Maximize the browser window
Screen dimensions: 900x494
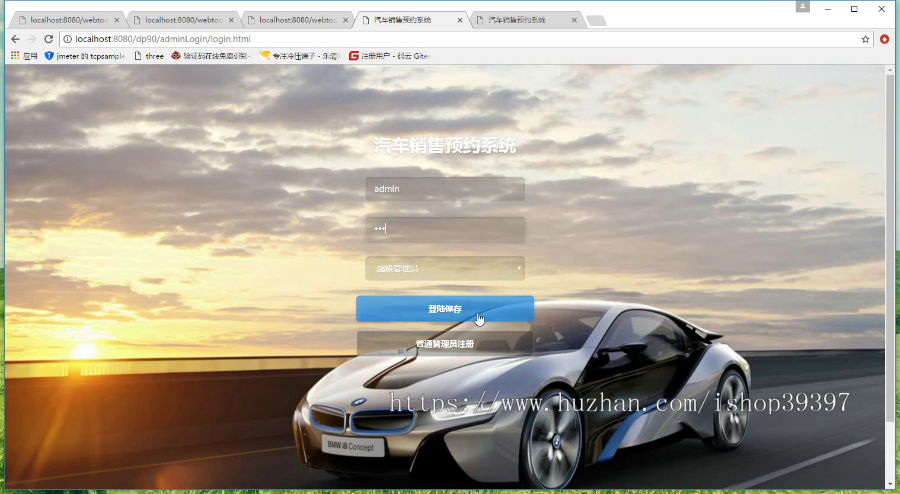coord(854,9)
